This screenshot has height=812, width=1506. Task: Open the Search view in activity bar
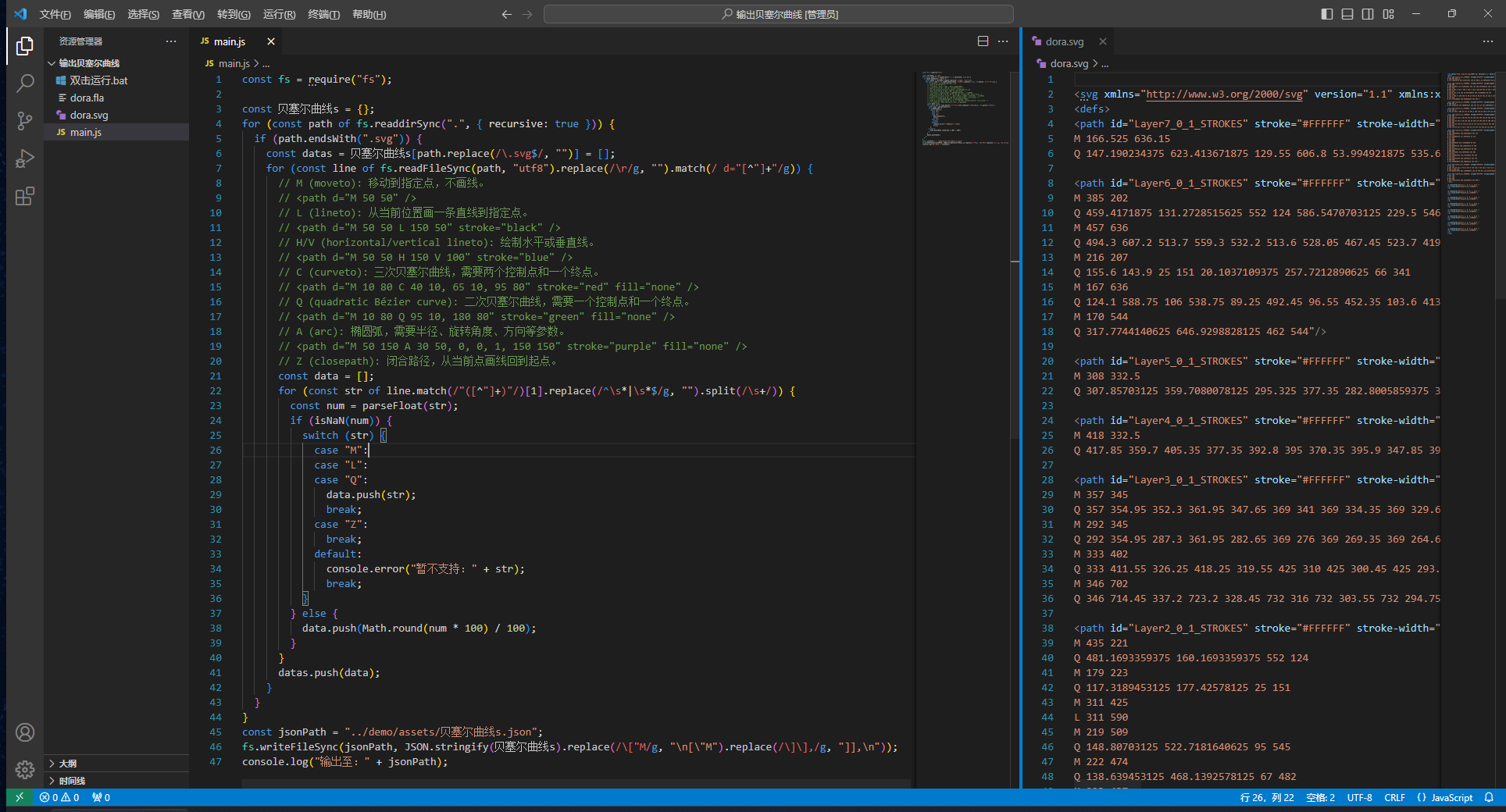coord(25,83)
